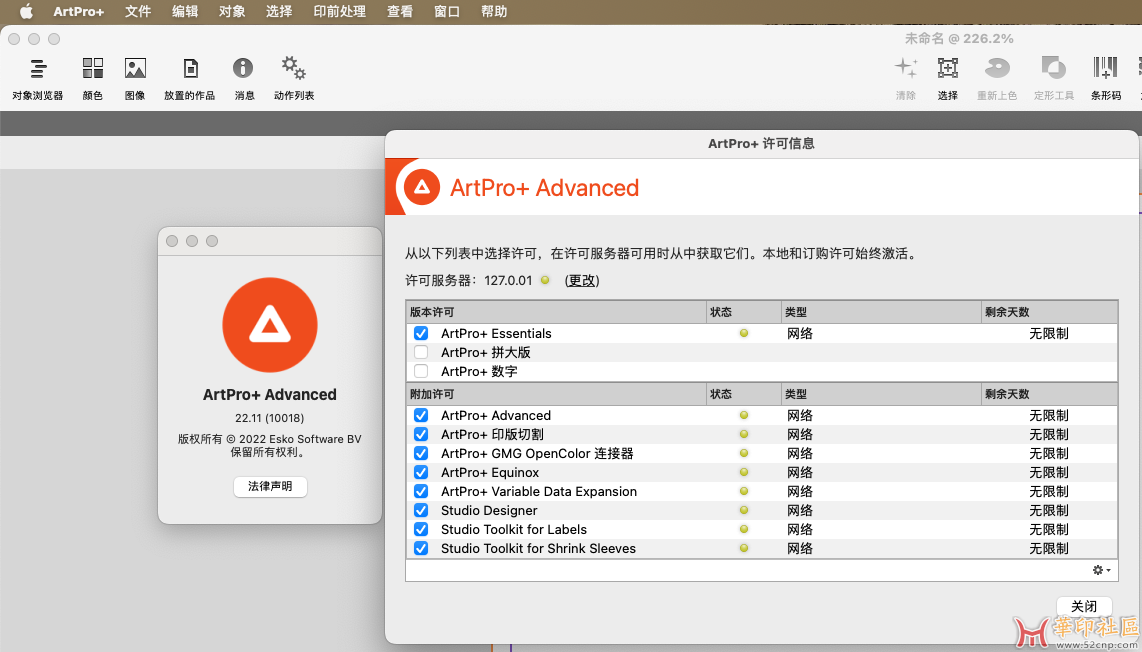
Task: Click 无限制 in ArtPro+ Essentials row
Action: (1049, 334)
